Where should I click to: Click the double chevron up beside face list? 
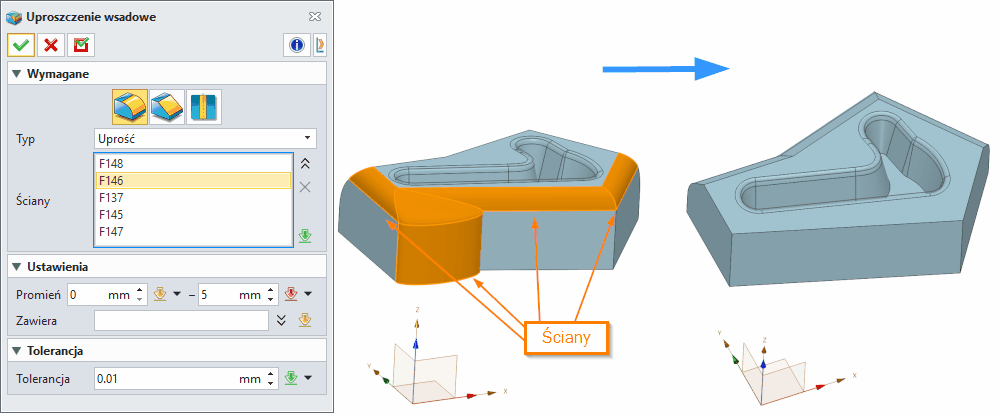click(x=305, y=163)
